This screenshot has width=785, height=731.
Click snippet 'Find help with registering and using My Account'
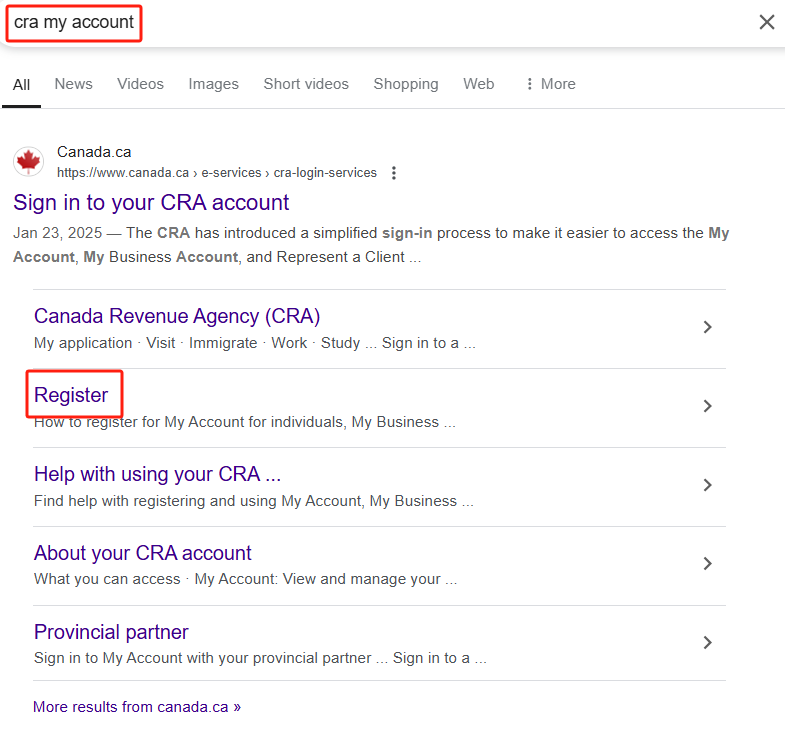click(199, 501)
